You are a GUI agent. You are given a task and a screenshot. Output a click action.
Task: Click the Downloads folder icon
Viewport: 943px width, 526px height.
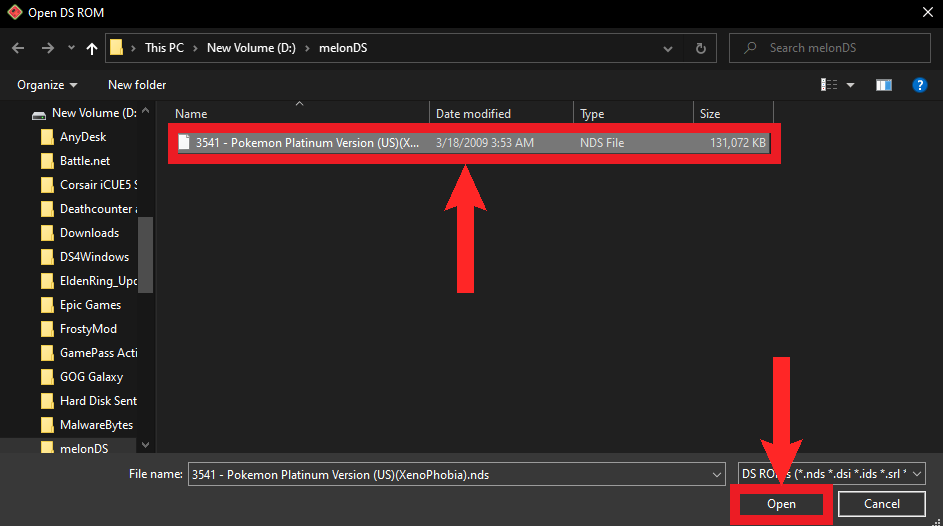coord(47,233)
